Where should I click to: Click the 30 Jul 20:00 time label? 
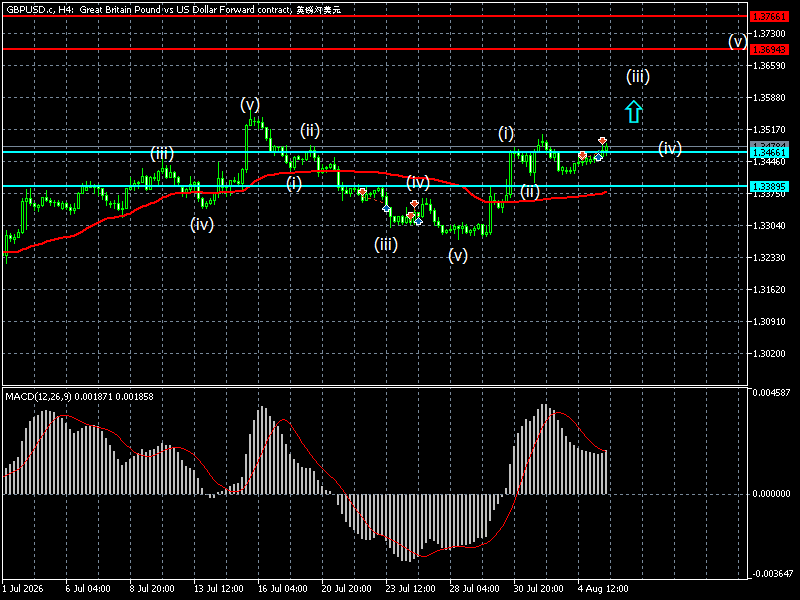click(538, 589)
